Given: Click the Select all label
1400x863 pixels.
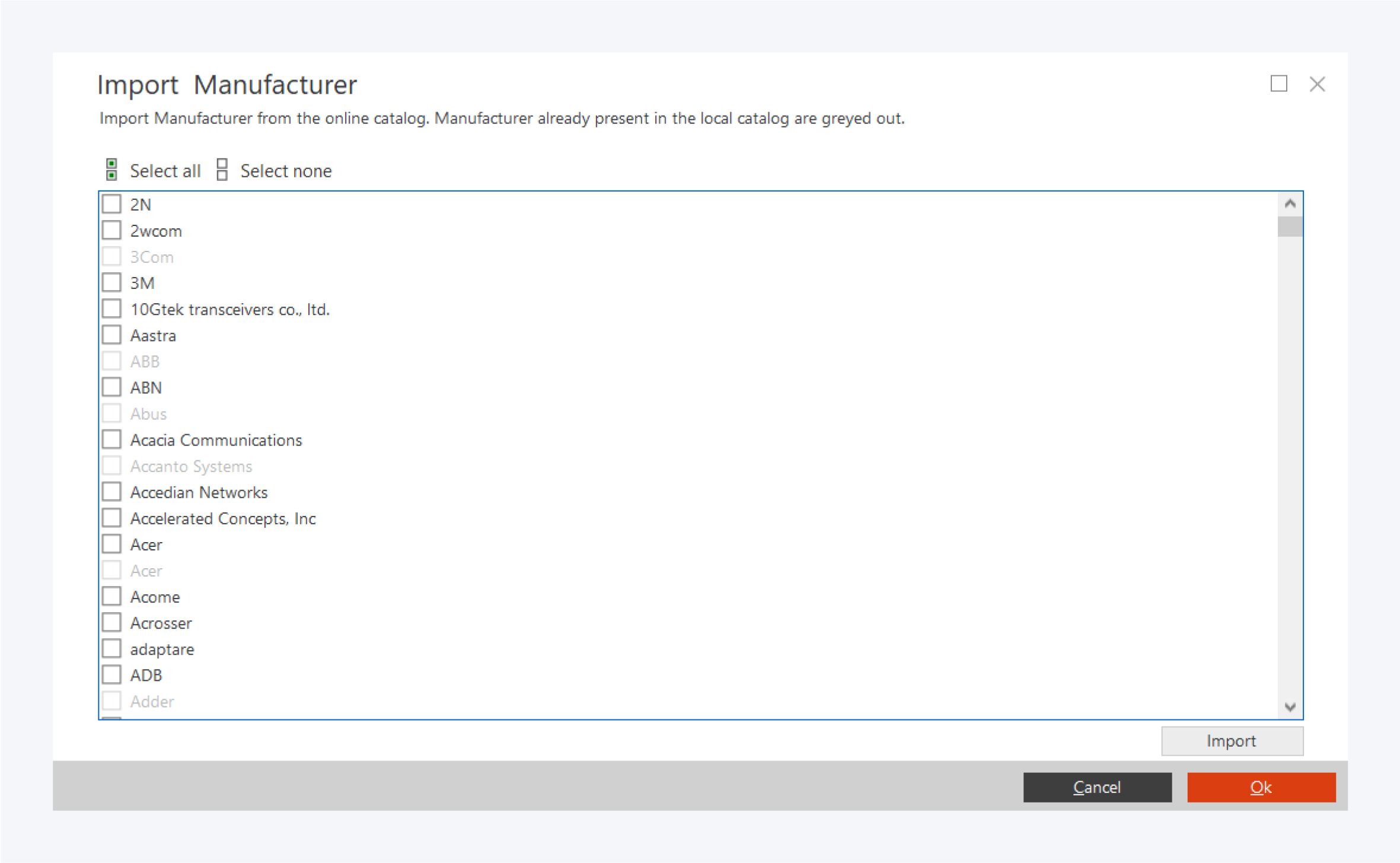Looking at the screenshot, I should coord(165,171).
